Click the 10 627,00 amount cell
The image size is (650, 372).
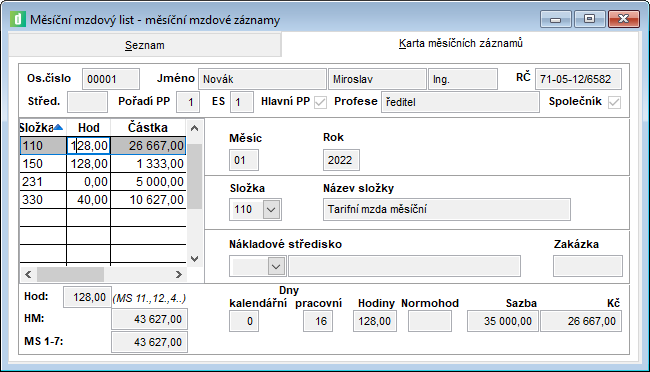148,199
